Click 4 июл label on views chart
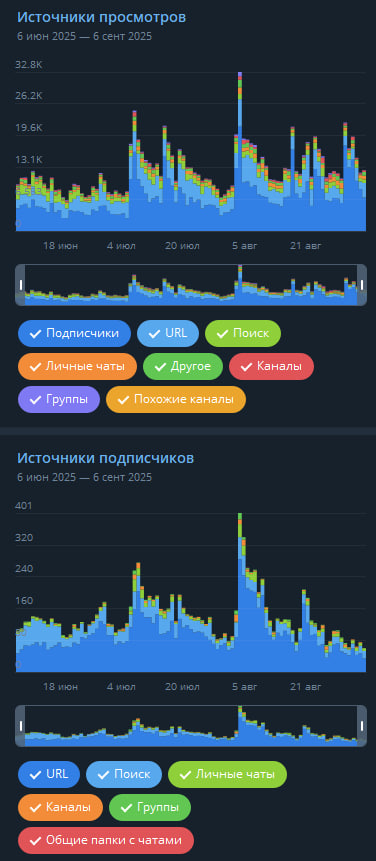 122,245
